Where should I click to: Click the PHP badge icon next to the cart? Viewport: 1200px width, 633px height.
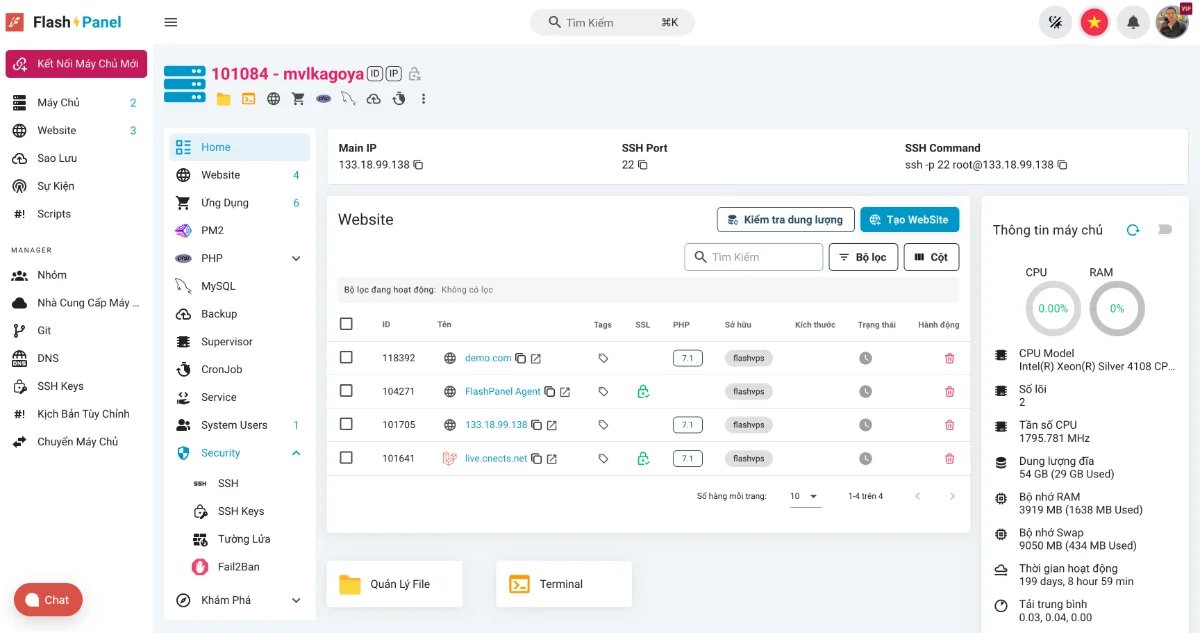coord(323,98)
